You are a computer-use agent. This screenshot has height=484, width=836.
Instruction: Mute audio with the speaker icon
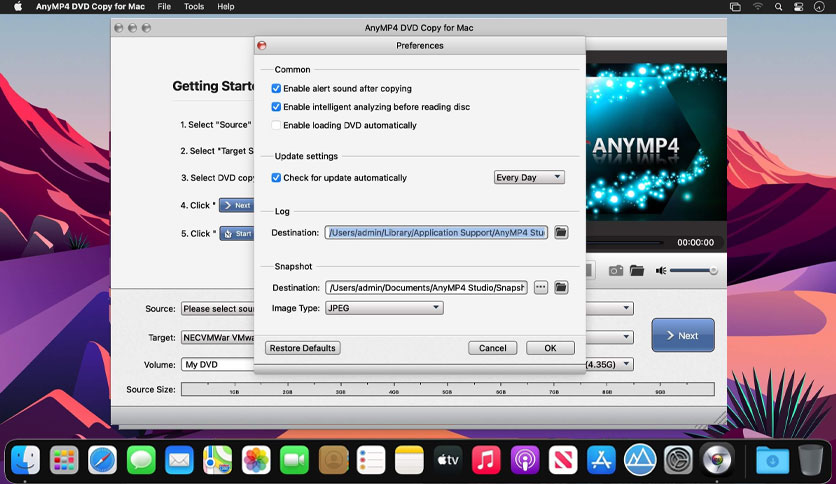(661, 271)
